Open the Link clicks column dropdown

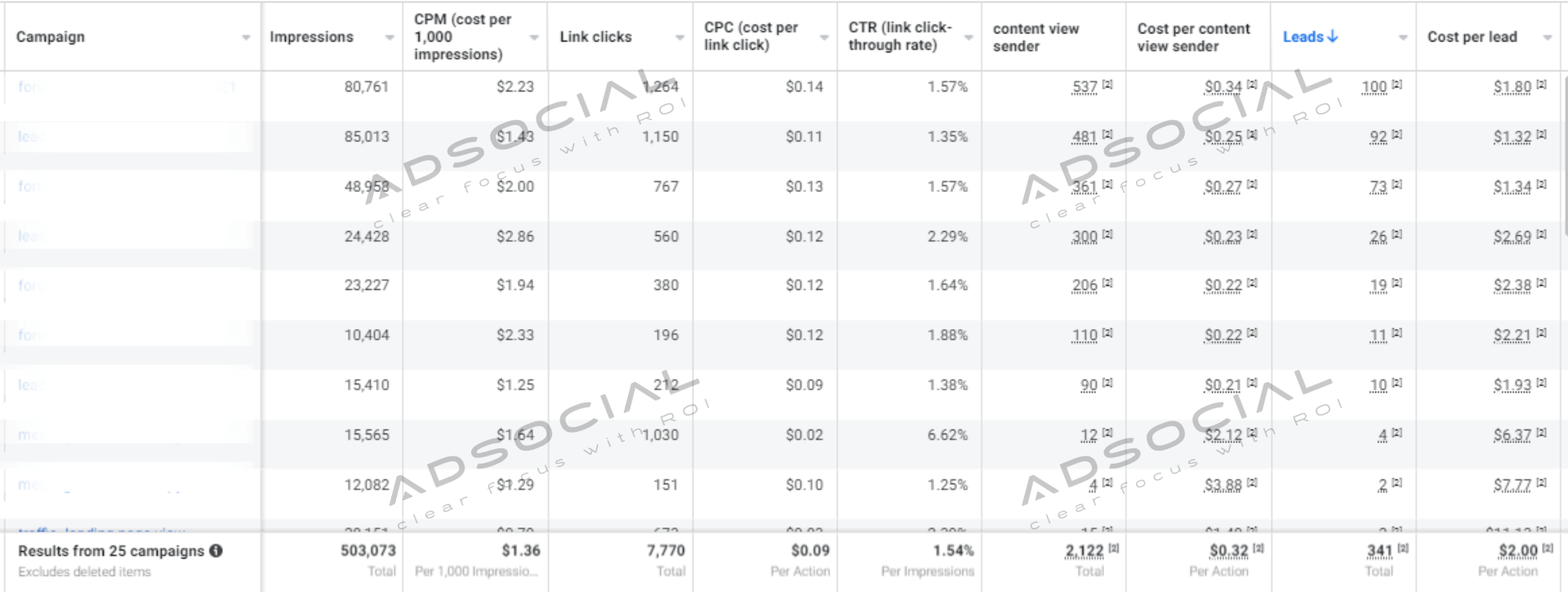[x=679, y=38]
